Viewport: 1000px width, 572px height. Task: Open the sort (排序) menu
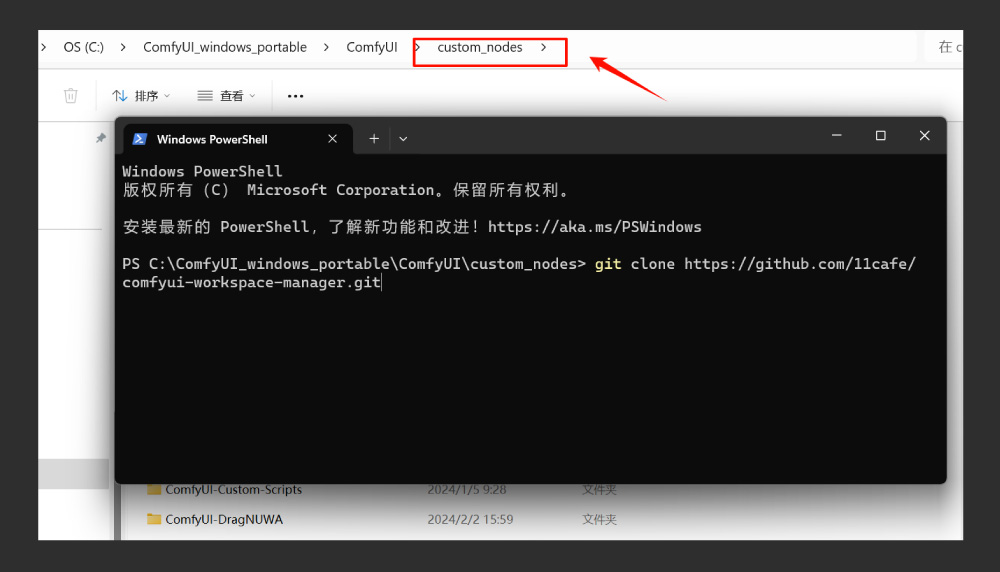tap(141, 96)
